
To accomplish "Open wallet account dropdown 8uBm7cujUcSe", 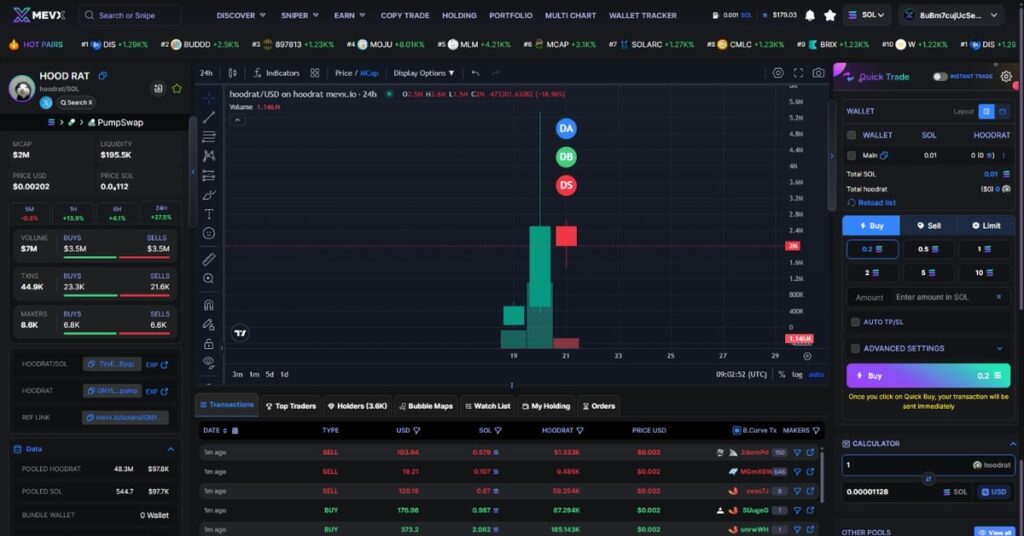I will [x=952, y=15].
